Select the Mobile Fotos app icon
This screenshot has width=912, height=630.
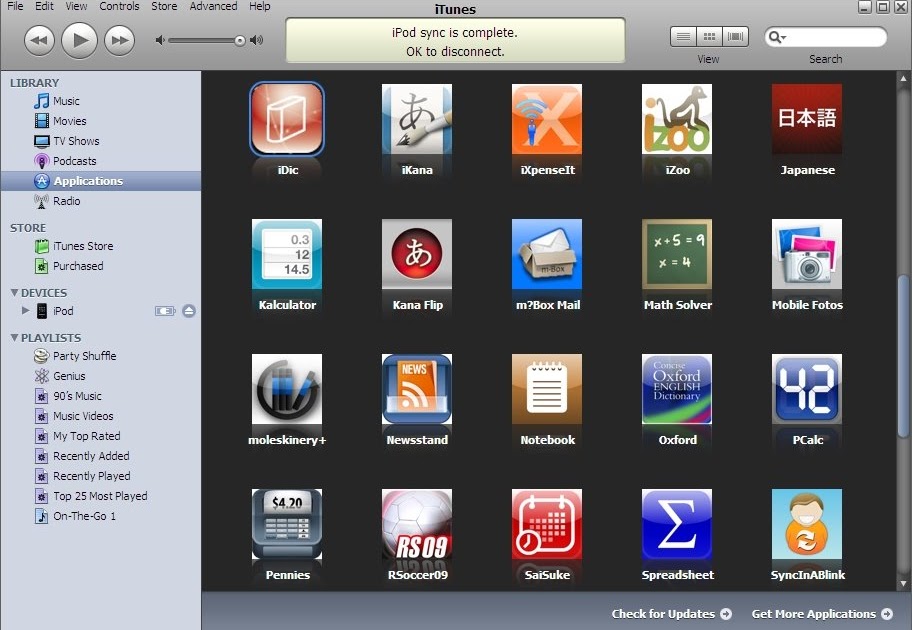click(x=807, y=254)
